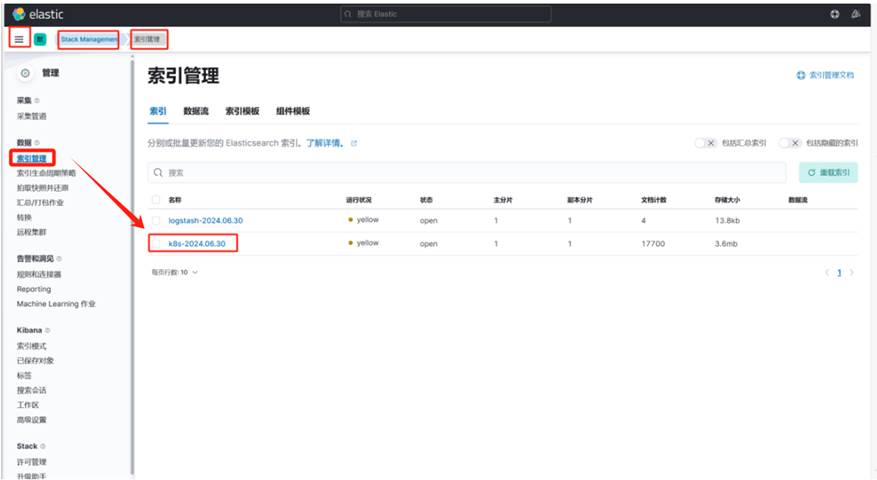
Task: Open 索引生命周期策略 in sidebar
Action: [46, 173]
